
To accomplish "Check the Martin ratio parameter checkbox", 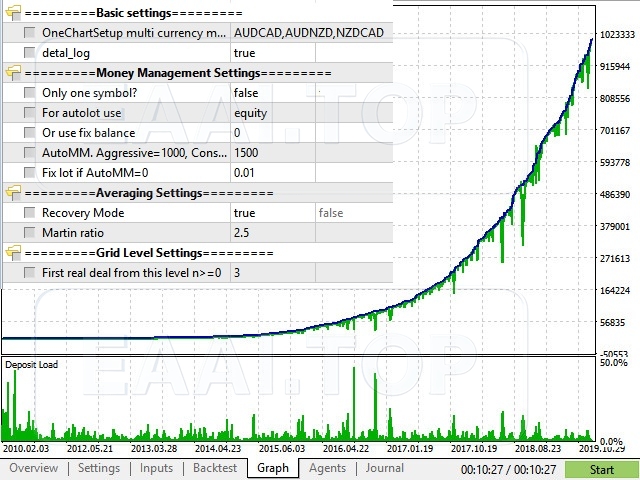I will 30,233.
